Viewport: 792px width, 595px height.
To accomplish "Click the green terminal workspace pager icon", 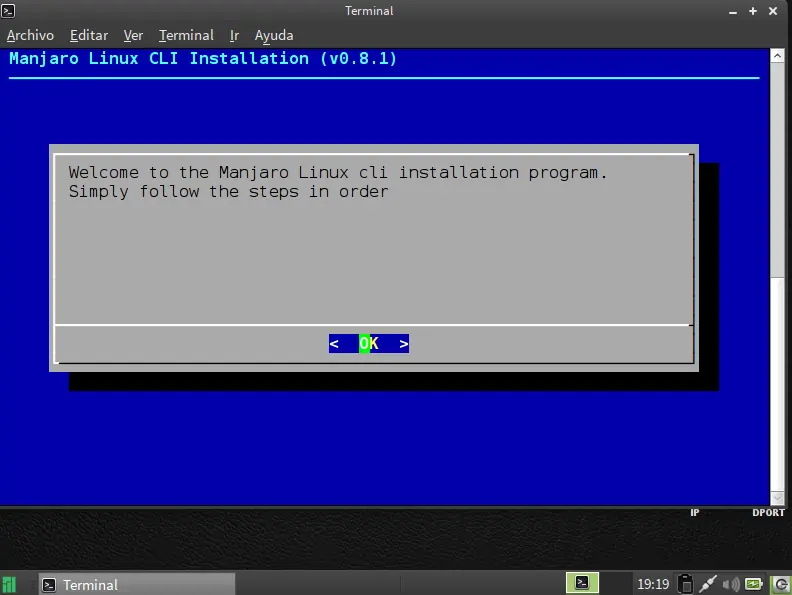I will tap(582, 583).
